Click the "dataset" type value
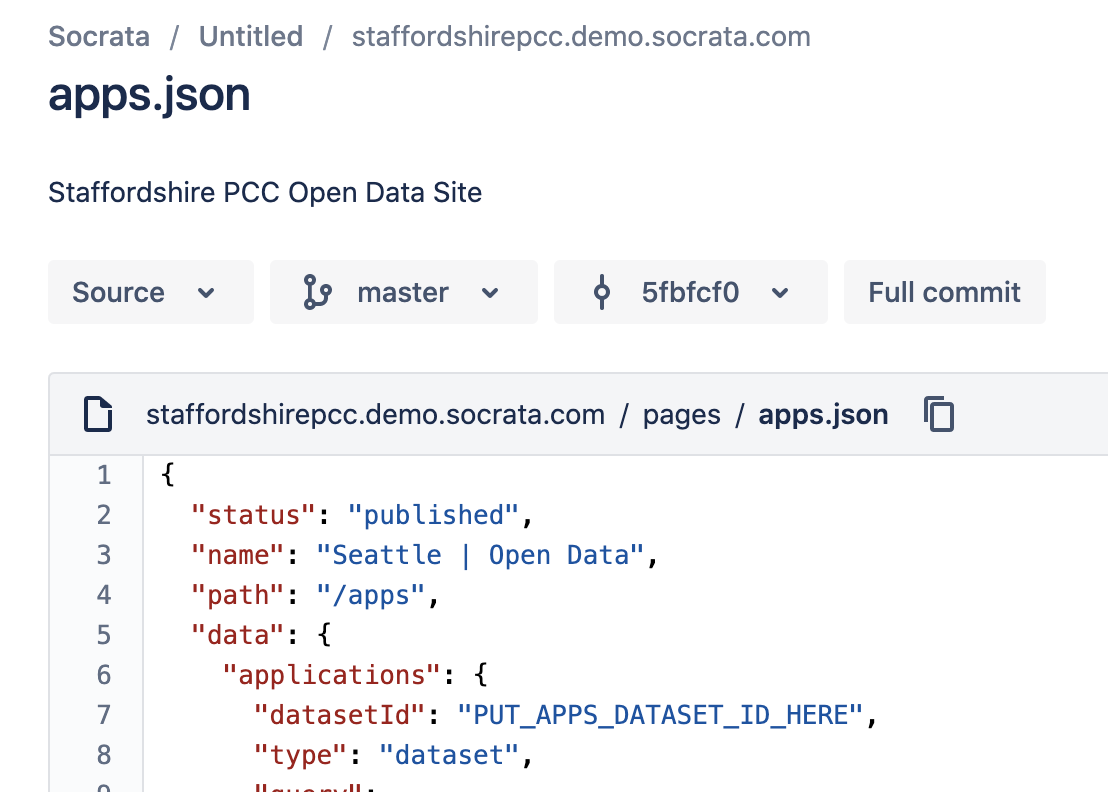1108x792 pixels. pos(449,755)
